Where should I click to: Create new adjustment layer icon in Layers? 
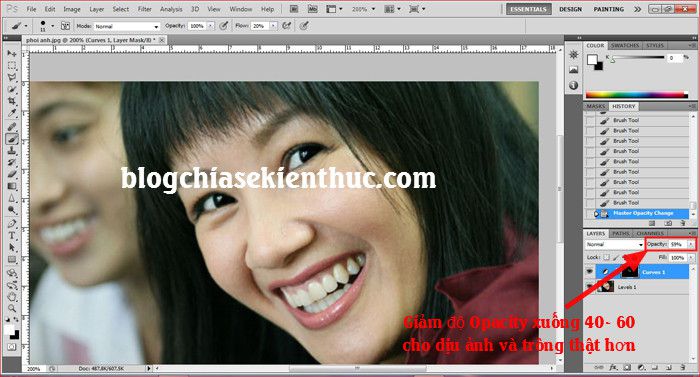click(641, 368)
